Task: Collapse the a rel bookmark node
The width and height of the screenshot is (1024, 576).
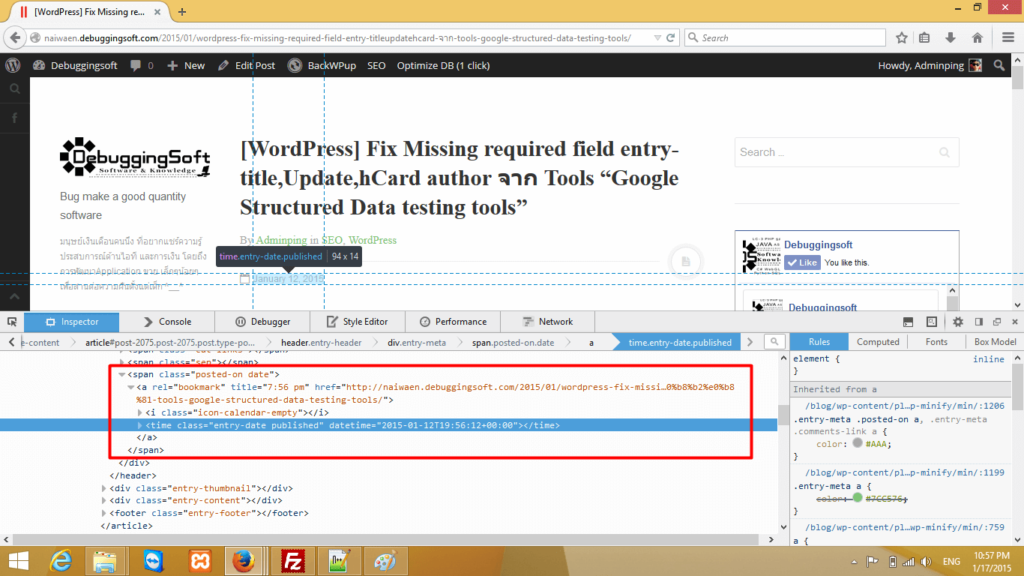Action: tap(131, 387)
